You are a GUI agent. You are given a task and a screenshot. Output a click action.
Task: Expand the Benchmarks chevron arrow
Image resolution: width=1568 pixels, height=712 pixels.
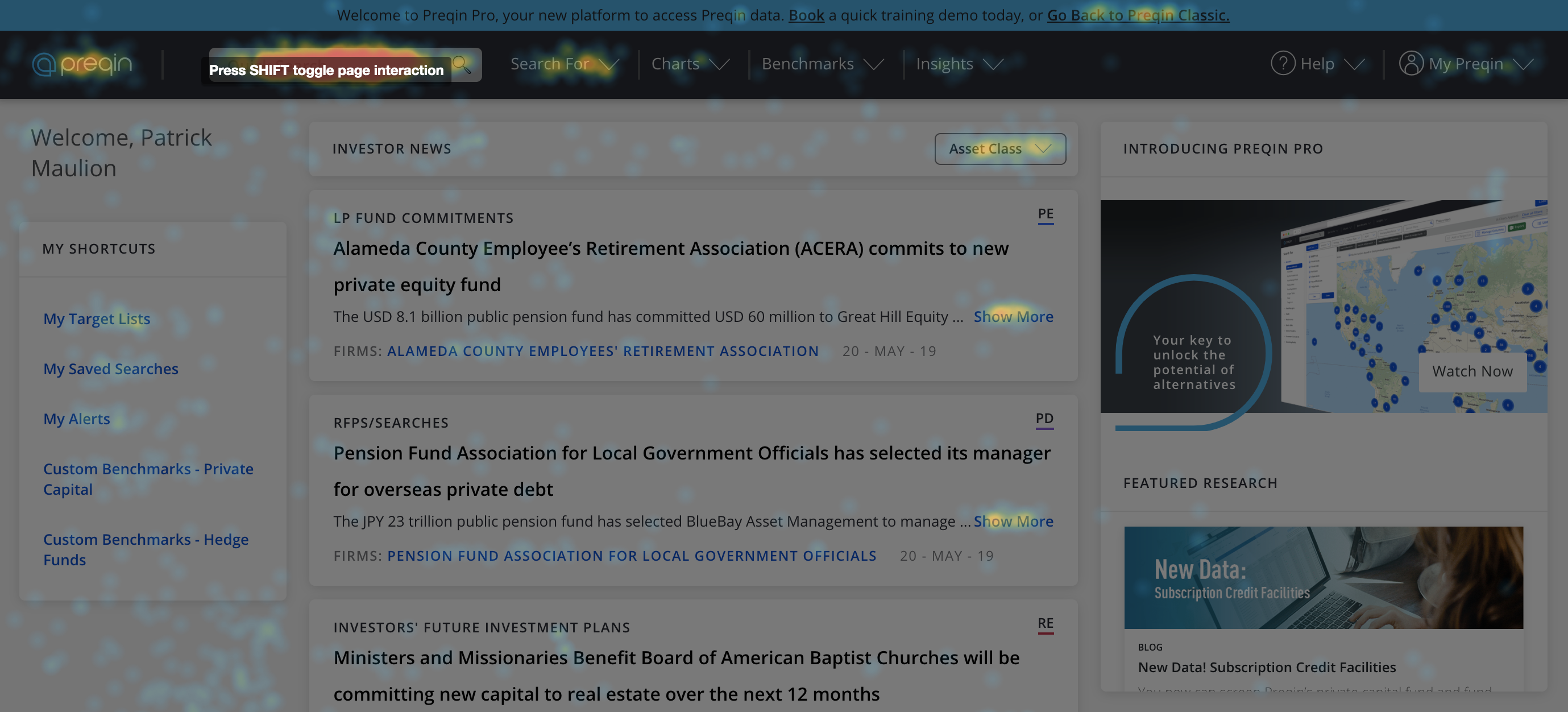(874, 65)
